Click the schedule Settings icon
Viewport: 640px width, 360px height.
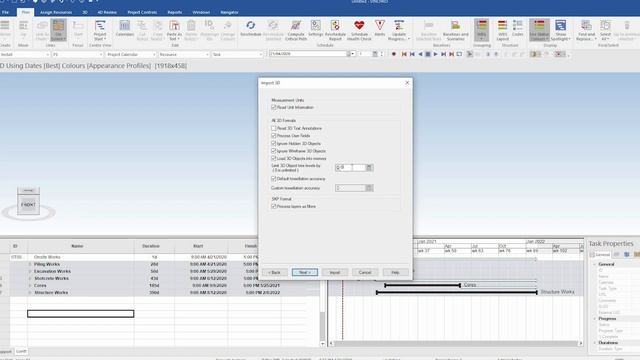316,25
